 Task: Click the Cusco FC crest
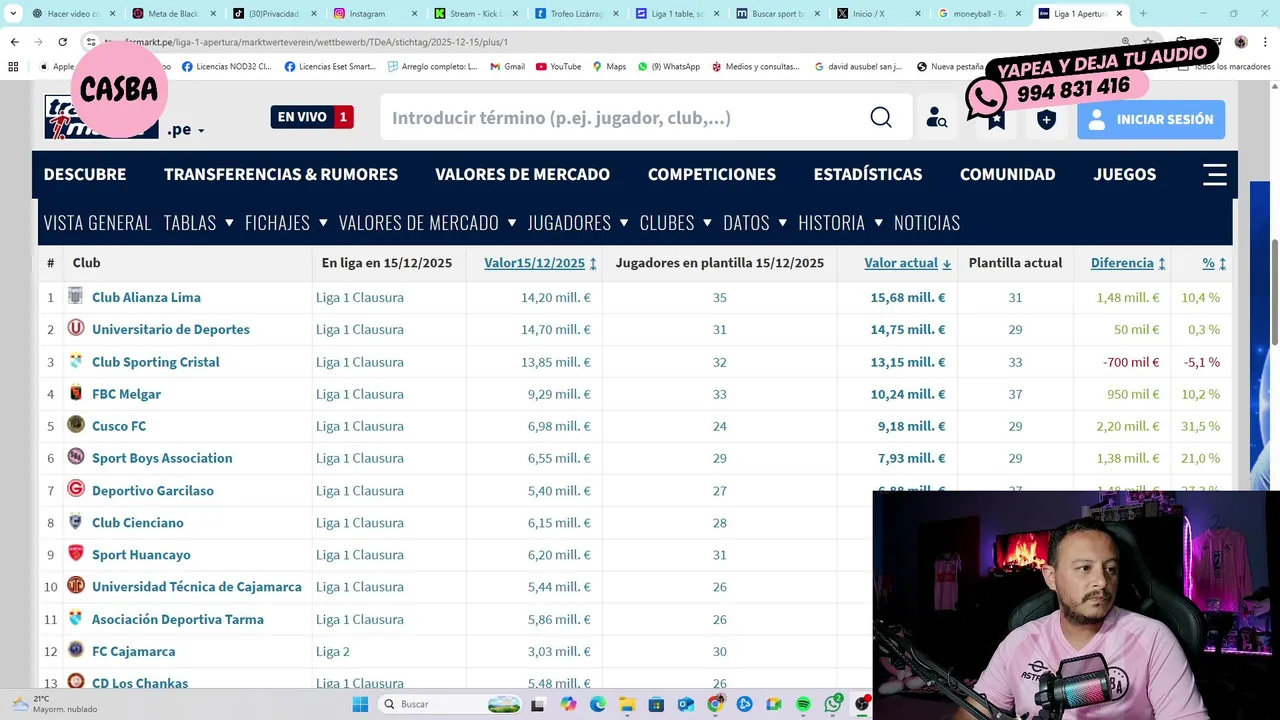point(76,425)
